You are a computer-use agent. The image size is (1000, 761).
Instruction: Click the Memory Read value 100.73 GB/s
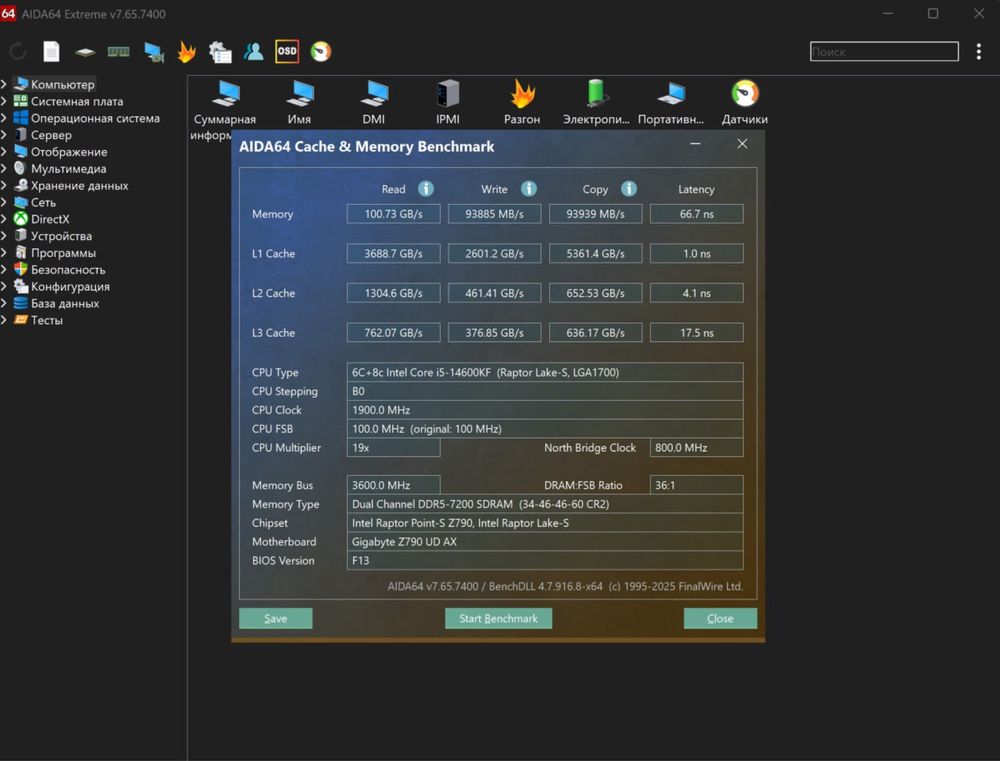tap(393, 214)
